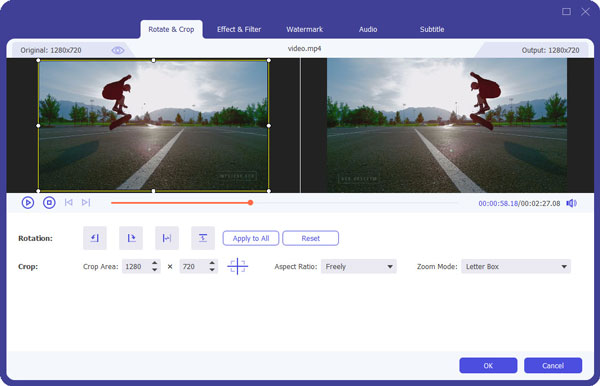Click the video.mp4 file name
Image resolution: width=600 pixels, height=386 pixels.
pyautogui.click(x=305, y=49)
